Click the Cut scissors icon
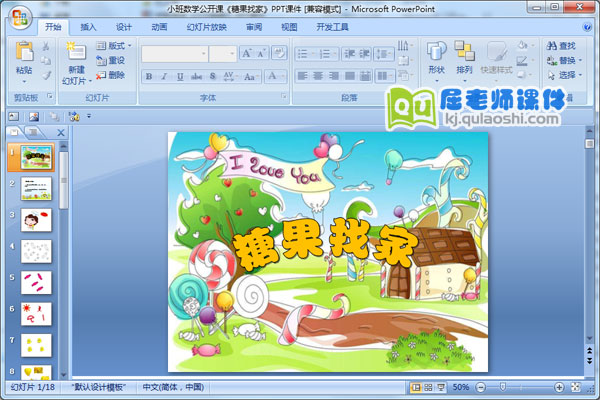The width and height of the screenshot is (600, 400). tap(46, 46)
